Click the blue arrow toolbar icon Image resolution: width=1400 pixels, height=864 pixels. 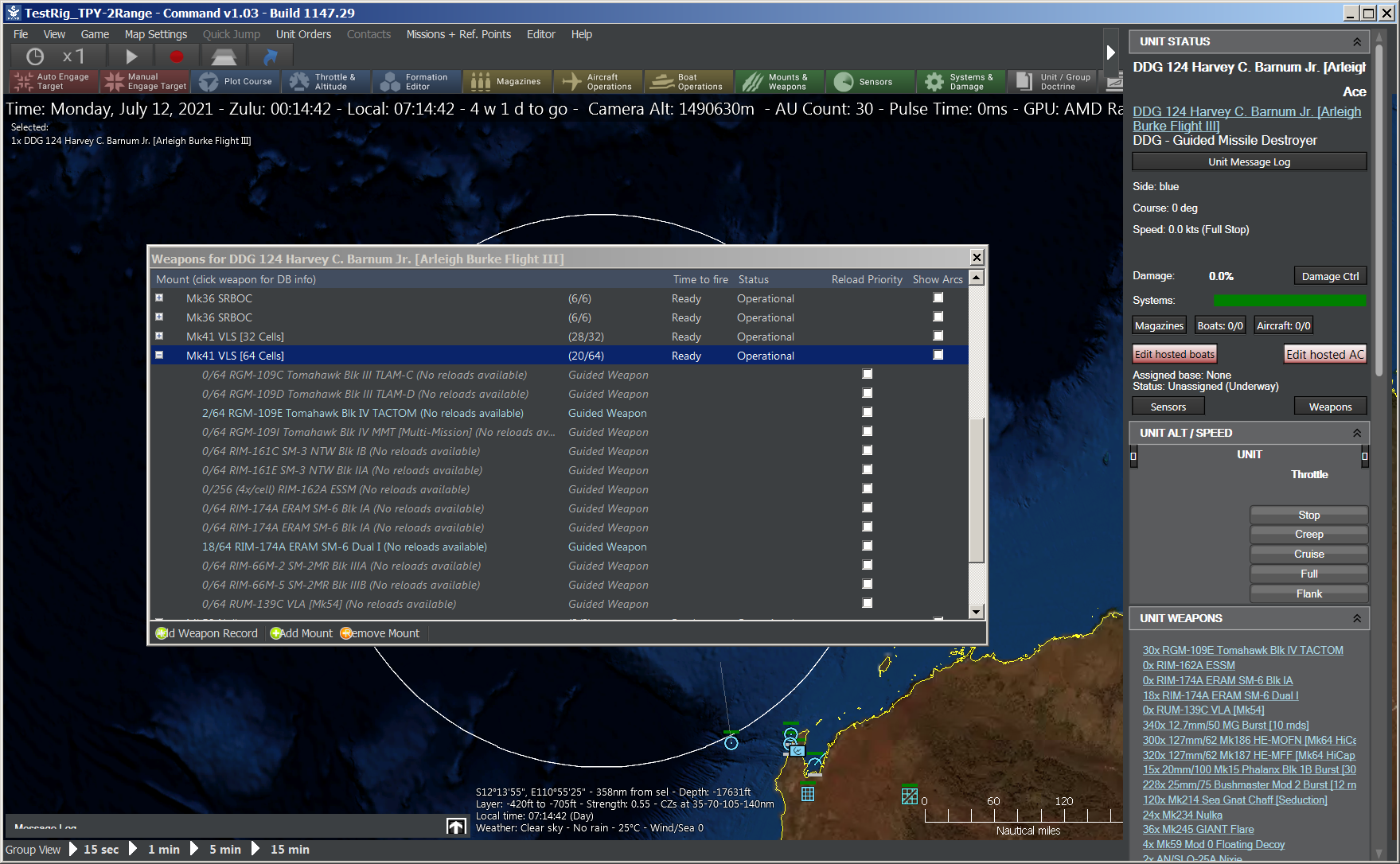271,56
